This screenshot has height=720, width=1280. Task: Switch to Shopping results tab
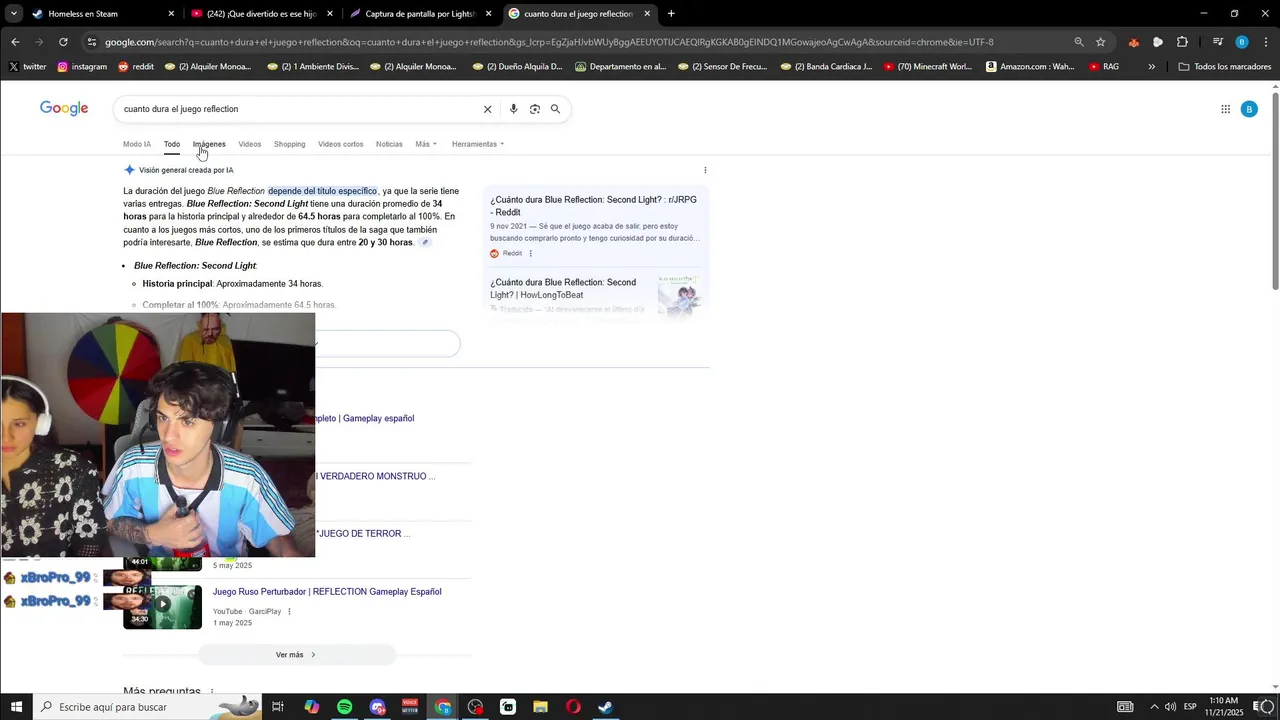tap(289, 144)
